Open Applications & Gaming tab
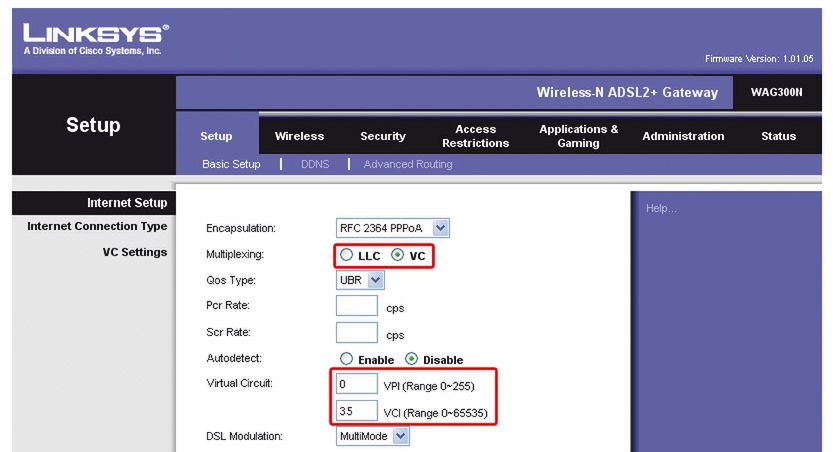This screenshot has height=452, width=833. [579, 136]
